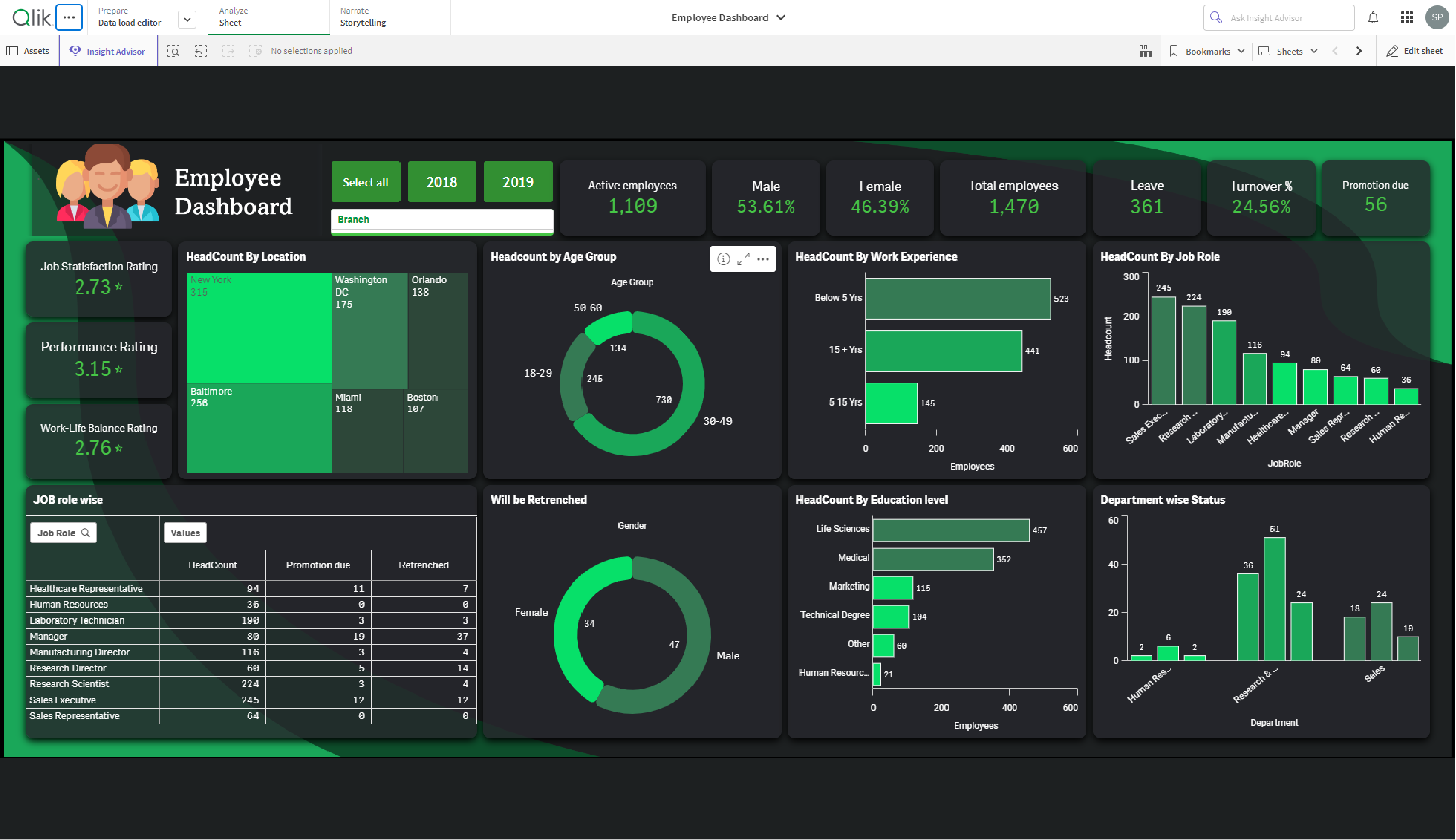The height and width of the screenshot is (840, 1456).
Task: Click the step forward selection icon
Action: click(x=229, y=51)
